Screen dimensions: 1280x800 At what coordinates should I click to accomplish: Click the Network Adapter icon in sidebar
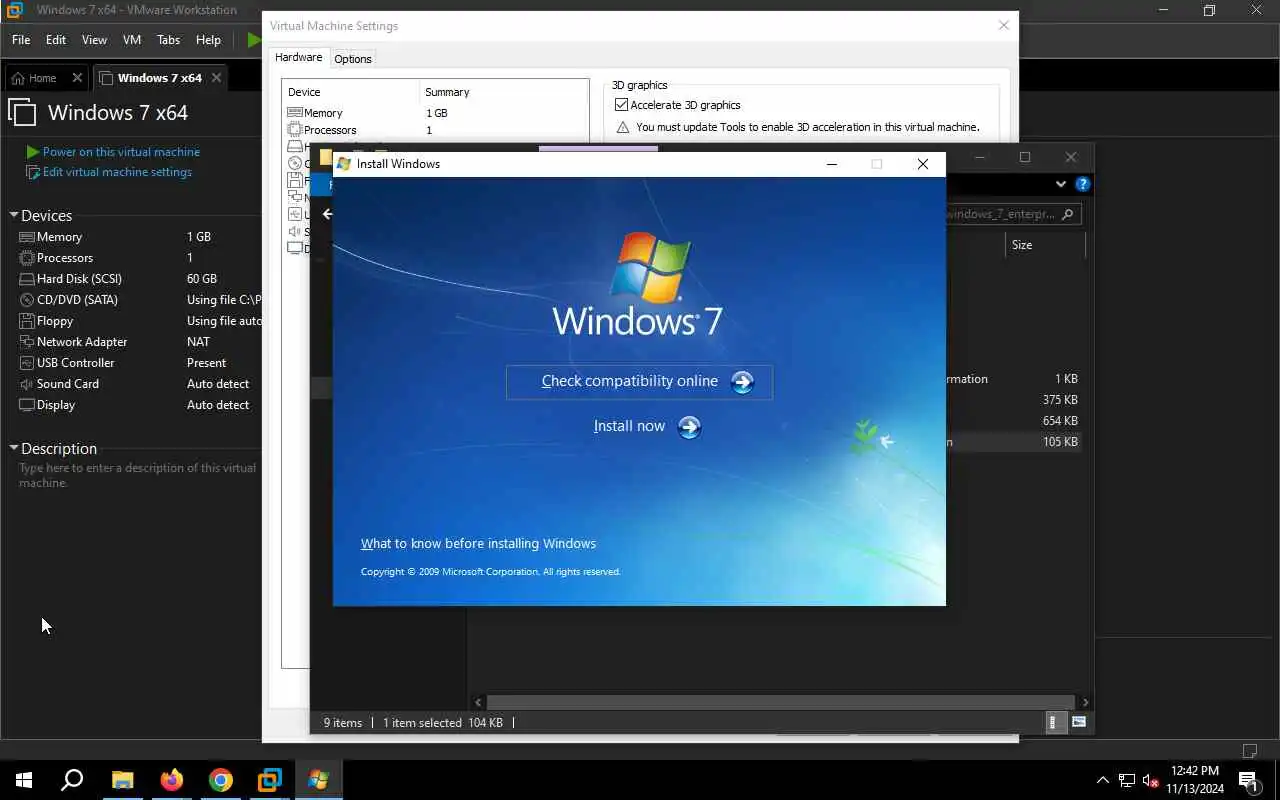pos(27,342)
